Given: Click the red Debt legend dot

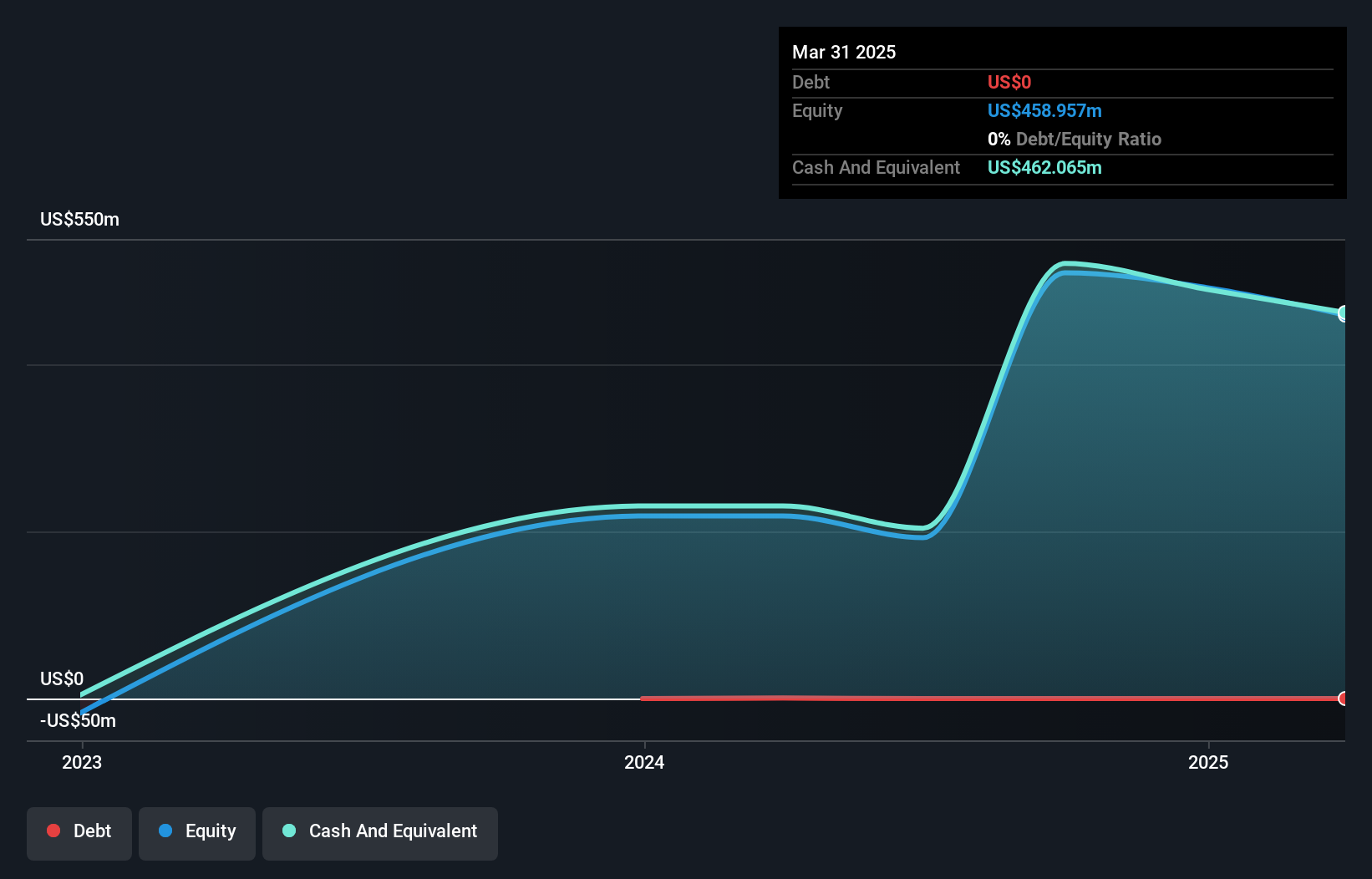Looking at the screenshot, I should (53, 831).
